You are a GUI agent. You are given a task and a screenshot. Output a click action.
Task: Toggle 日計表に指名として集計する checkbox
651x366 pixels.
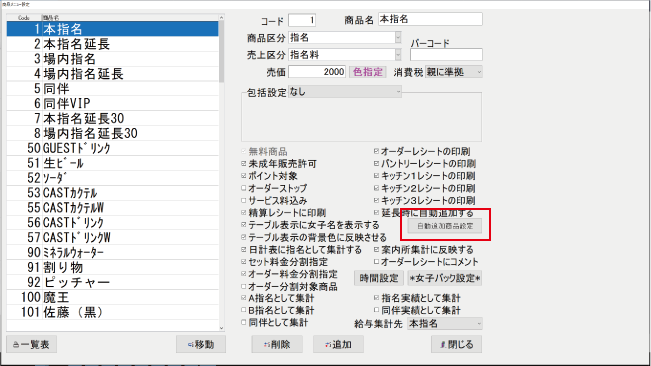click(x=244, y=250)
